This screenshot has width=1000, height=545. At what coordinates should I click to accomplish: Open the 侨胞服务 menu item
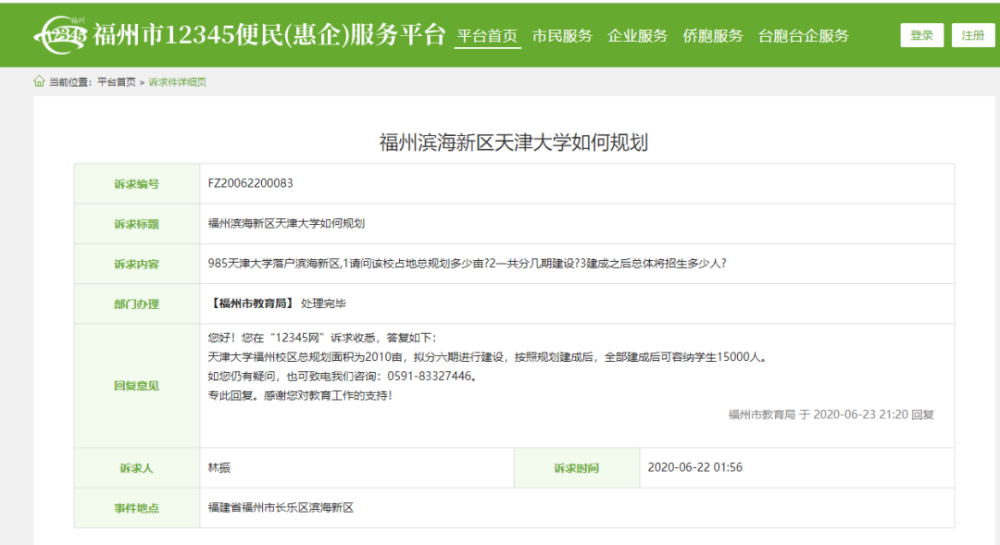click(712, 36)
